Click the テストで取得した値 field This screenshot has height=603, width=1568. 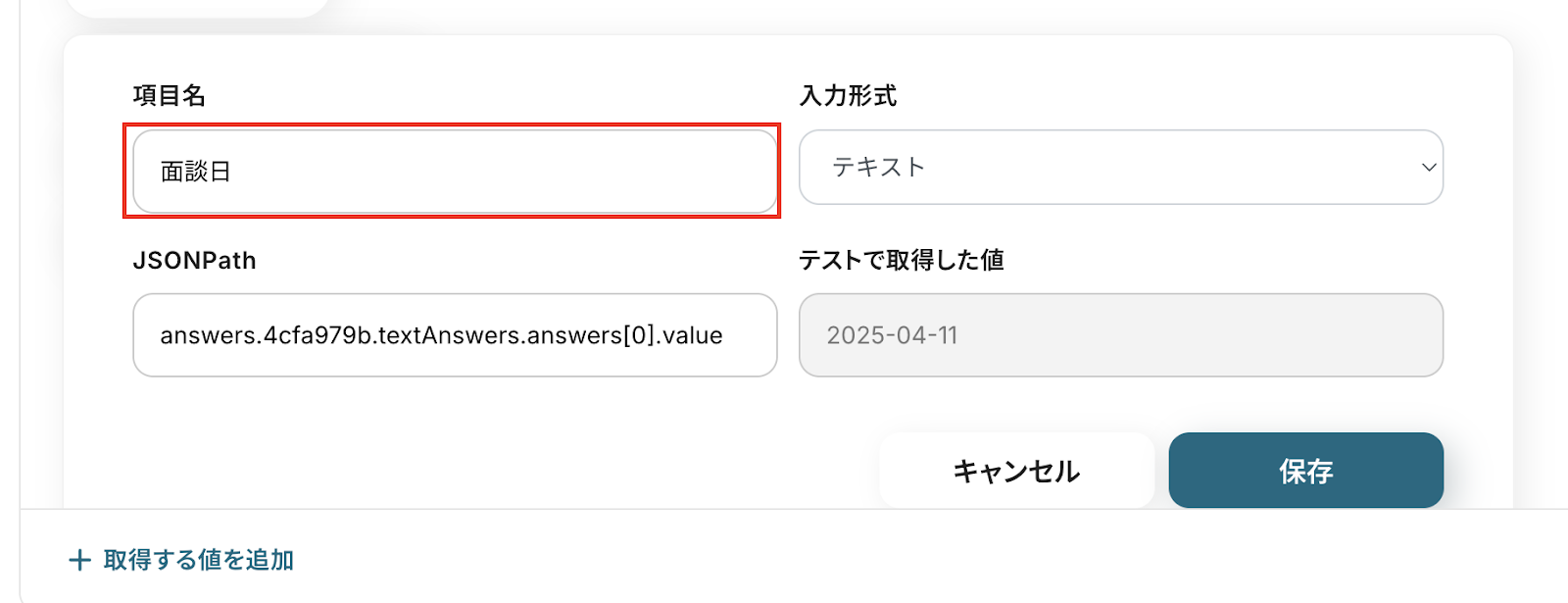(x=1120, y=335)
